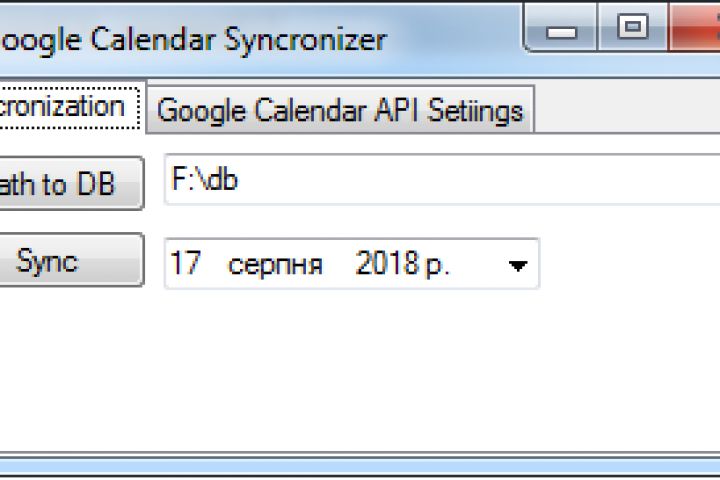Click empty panel area right of date picker
The height and width of the screenshot is (480, 720).
(x=630, y=264)
